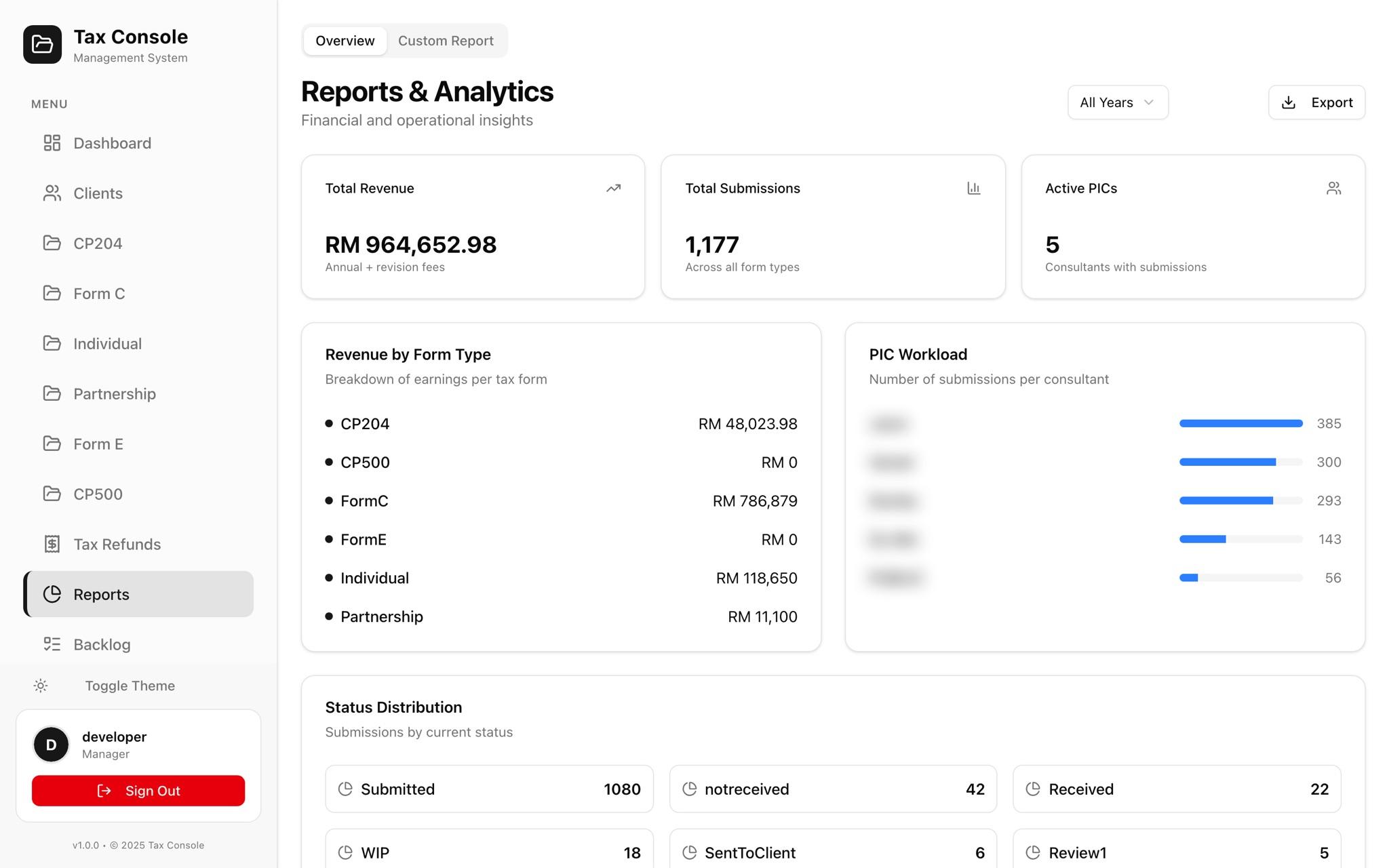The height and width of the screenshot is (868, 1389).
Task: Click the CP204 folder icon in sidebar
Action: (52, 243)
